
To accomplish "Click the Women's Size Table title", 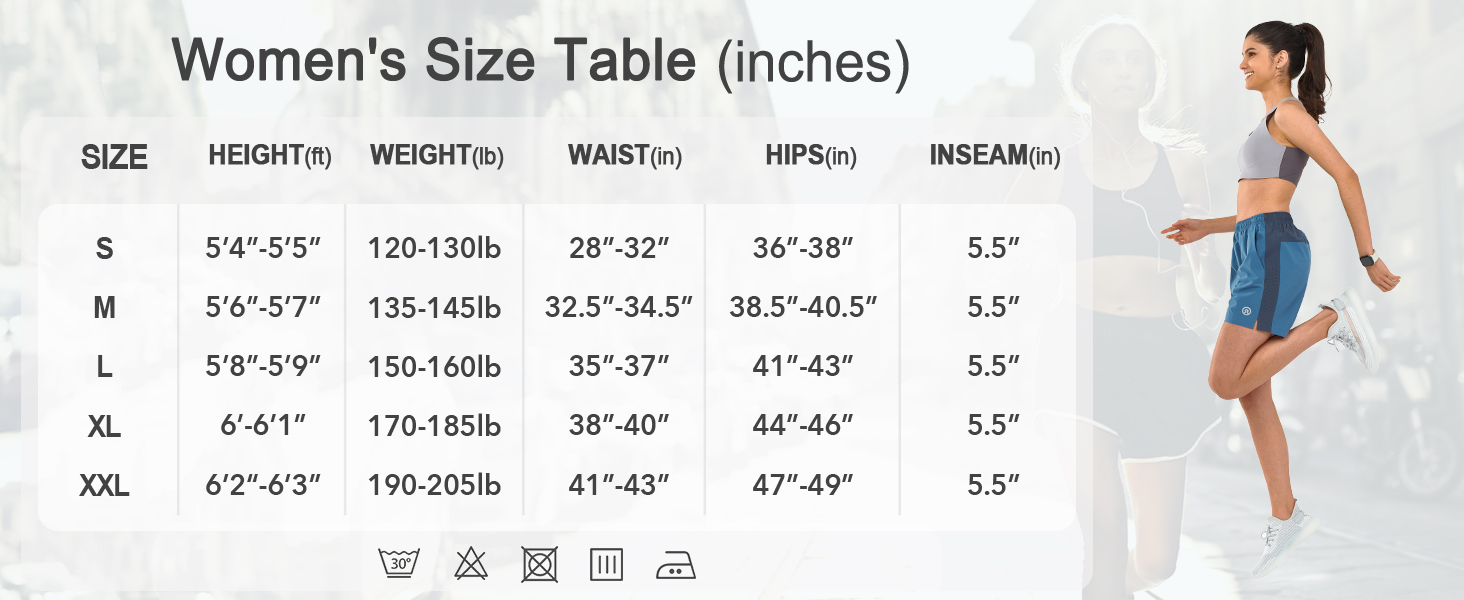I will point(541,61).
